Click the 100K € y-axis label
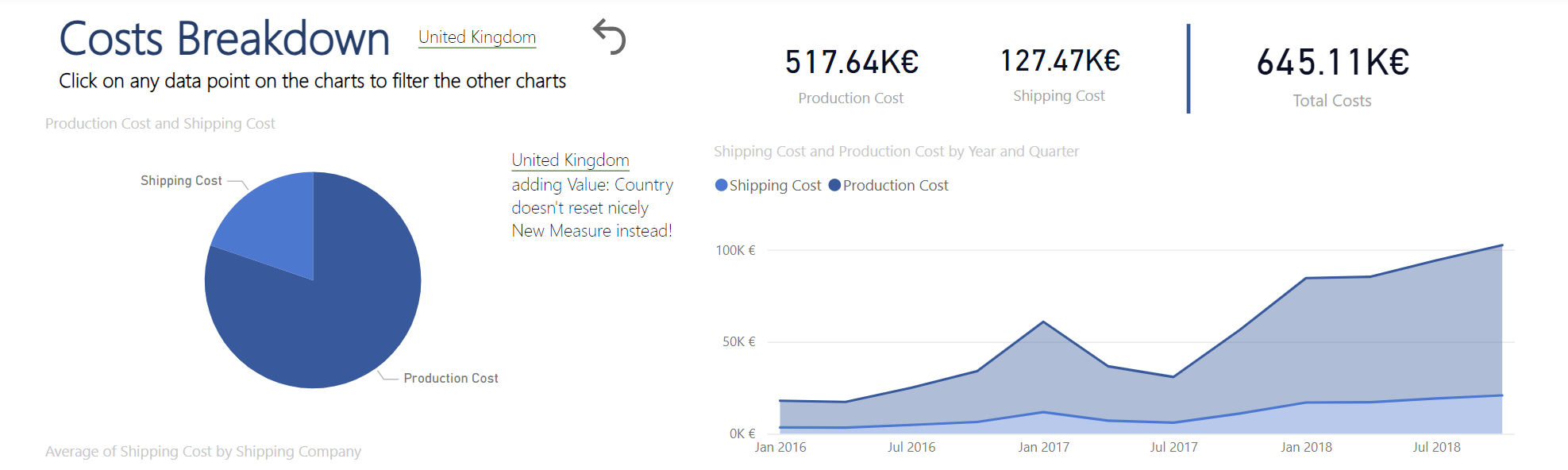Image resolution: width=1568 pixels, height=470 pixels. click(x=735, y=250)
